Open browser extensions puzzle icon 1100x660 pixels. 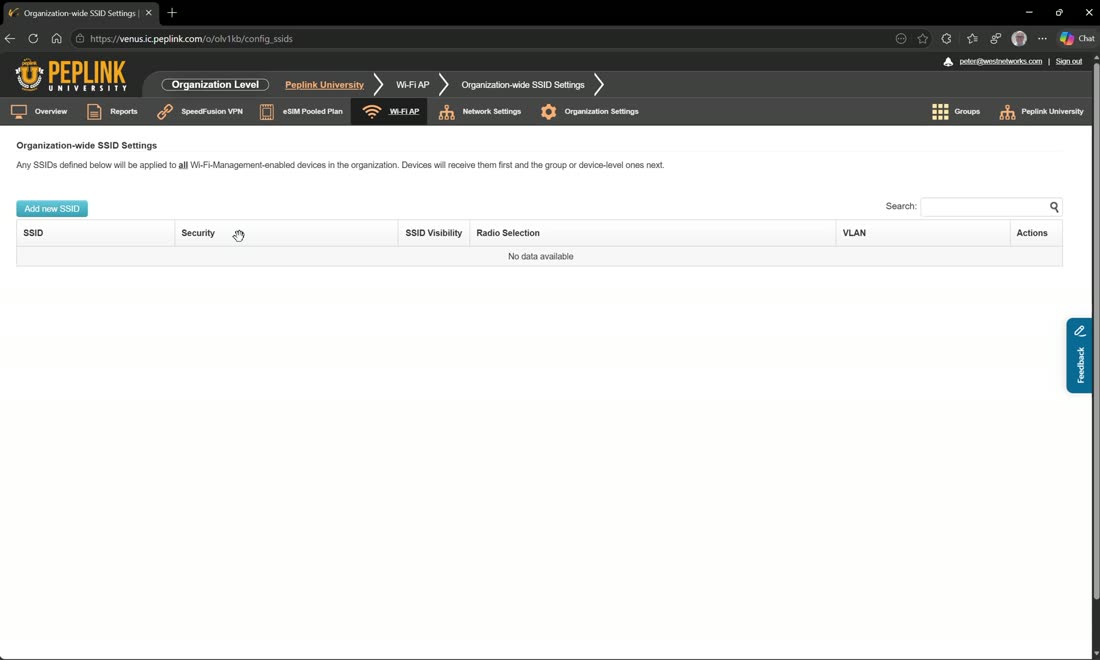click(946, 39)
